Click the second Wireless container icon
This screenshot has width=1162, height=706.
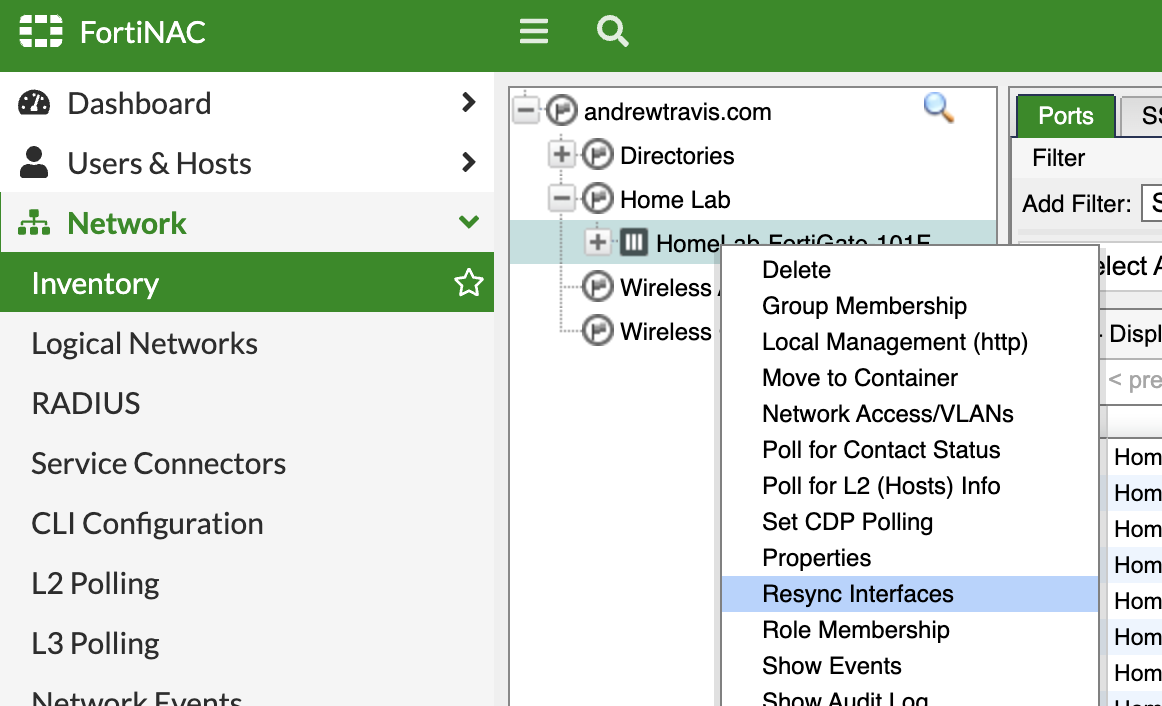(x=597, y=330)
